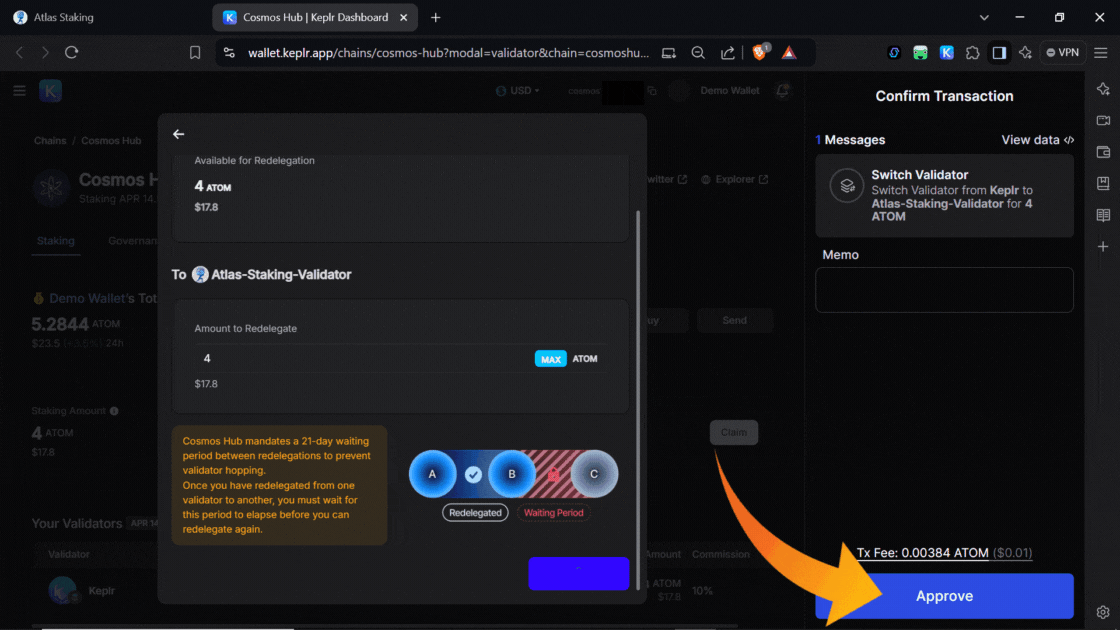1120x630 pixels.
Task: Click inside the Memo text field
Action: pos(944,290)
